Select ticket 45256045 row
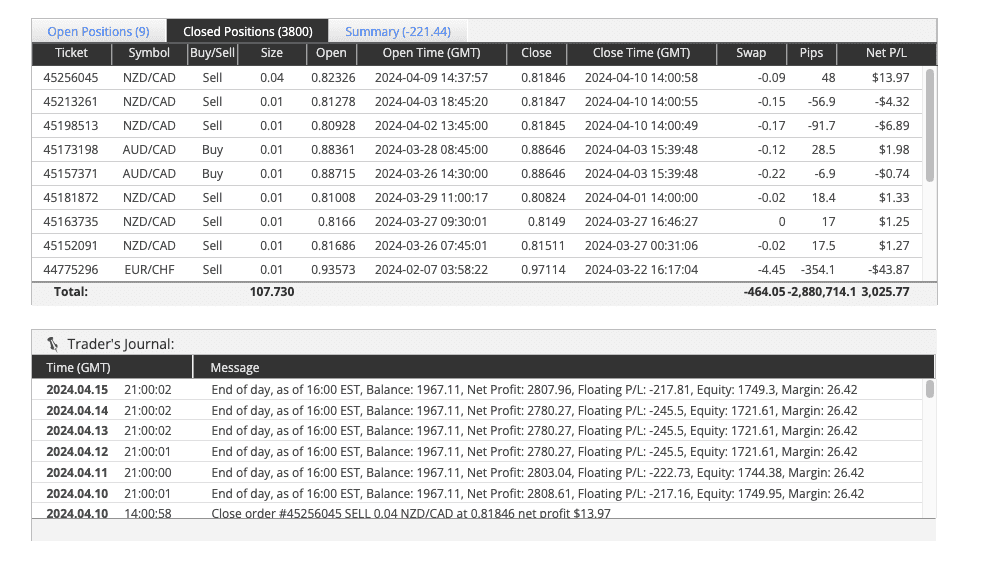This screenshot has height=566, width=984. 477,78
